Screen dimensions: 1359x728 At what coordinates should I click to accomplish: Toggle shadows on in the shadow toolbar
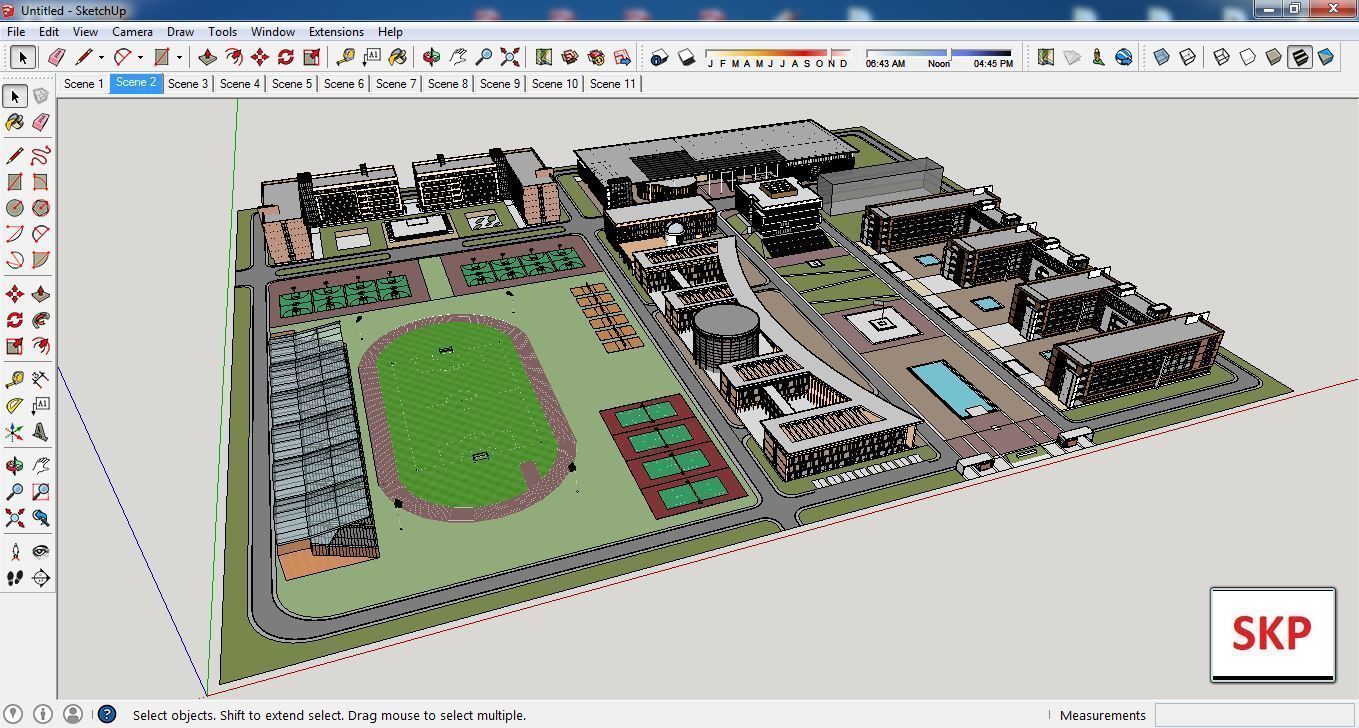point(687,57)
